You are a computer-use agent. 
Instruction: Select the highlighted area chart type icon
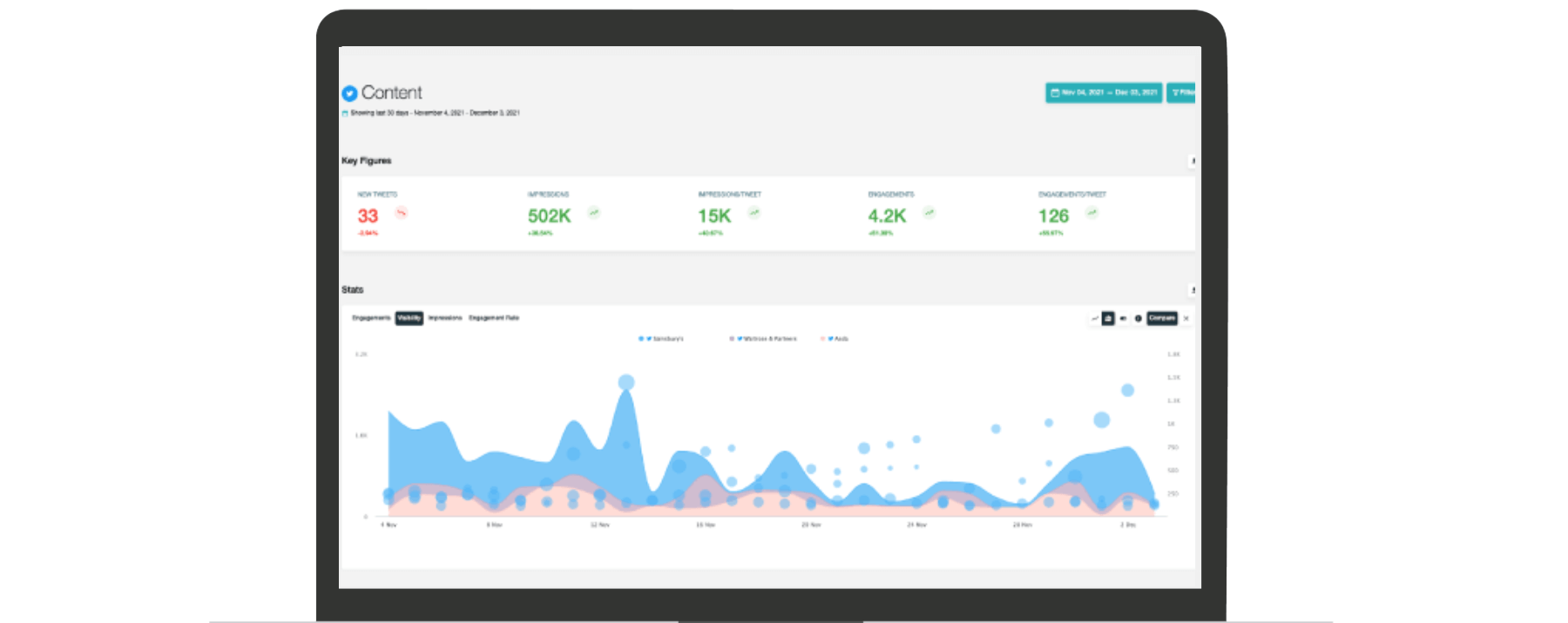[1108, 319]
